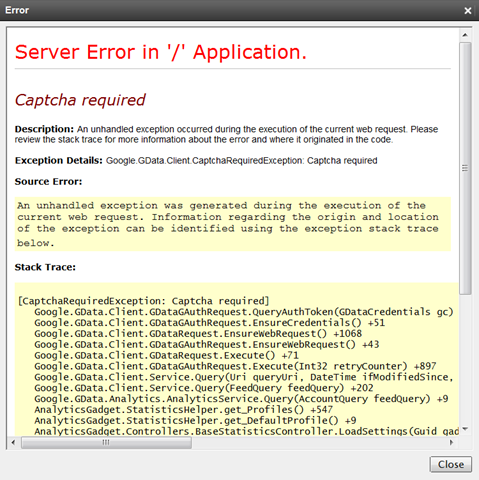This screenshot has height=480, width=479.
Task: Click the 'EnsureCredentials() +51' stack line
Action: 210,323
